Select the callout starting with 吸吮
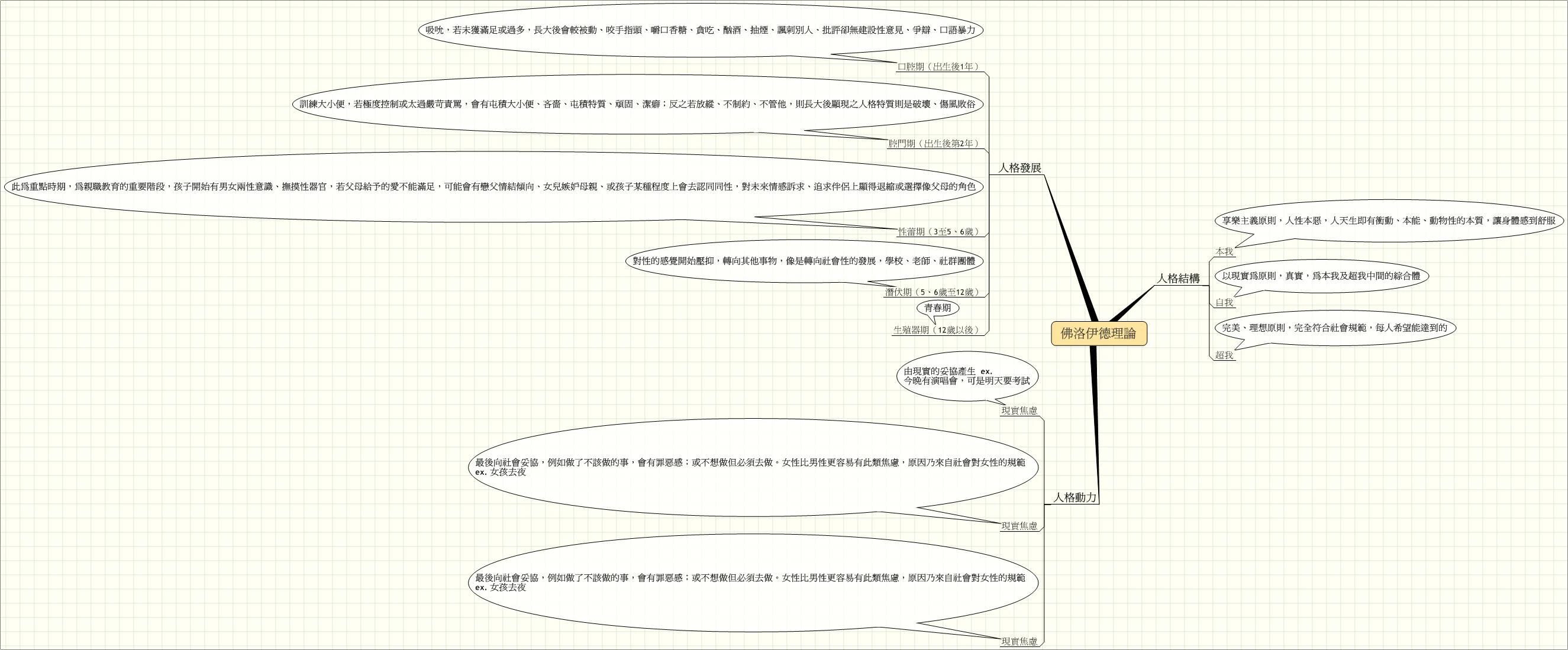 (700, 30)
